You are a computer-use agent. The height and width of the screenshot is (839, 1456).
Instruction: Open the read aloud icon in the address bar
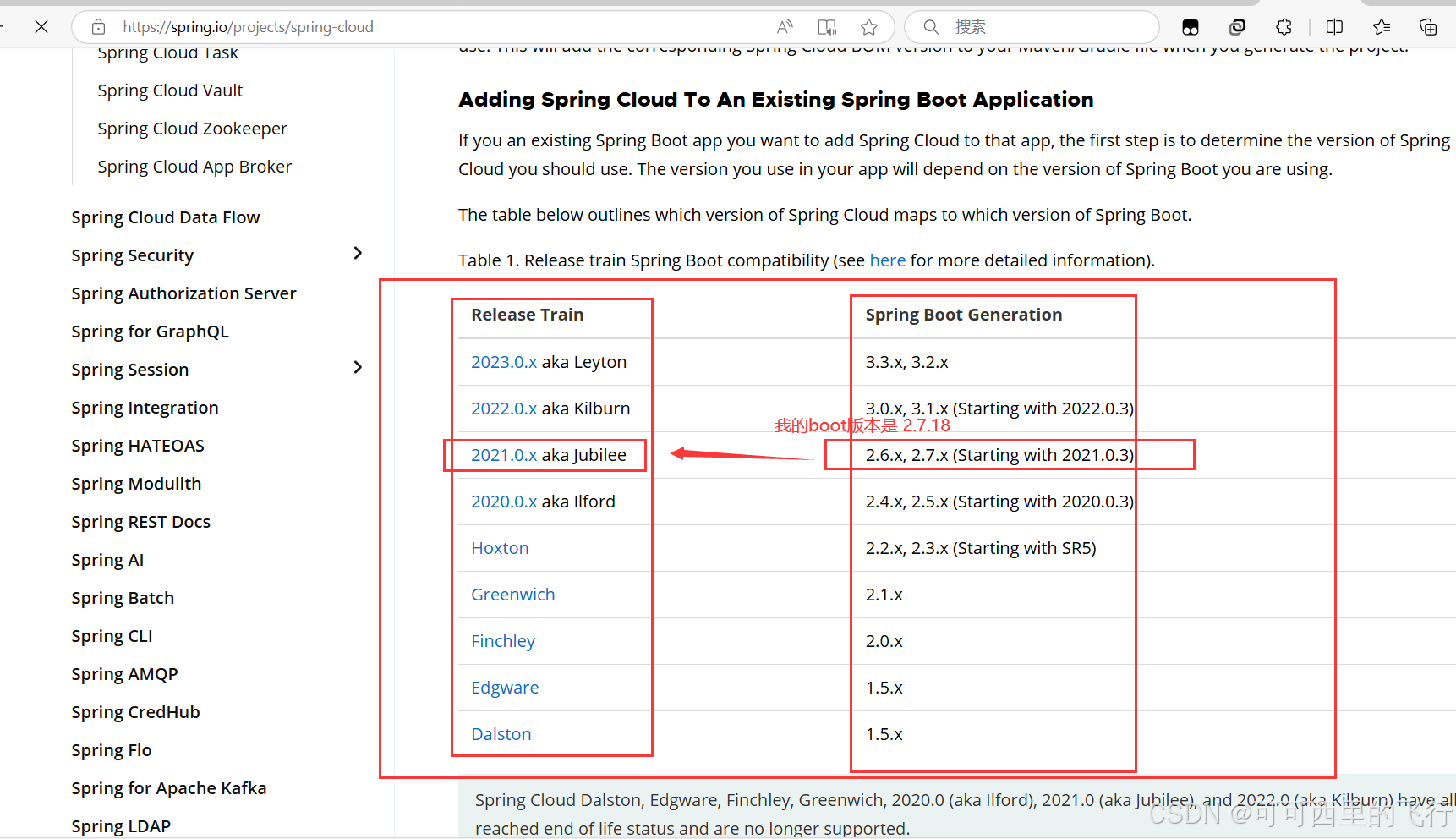pos(785,27)
